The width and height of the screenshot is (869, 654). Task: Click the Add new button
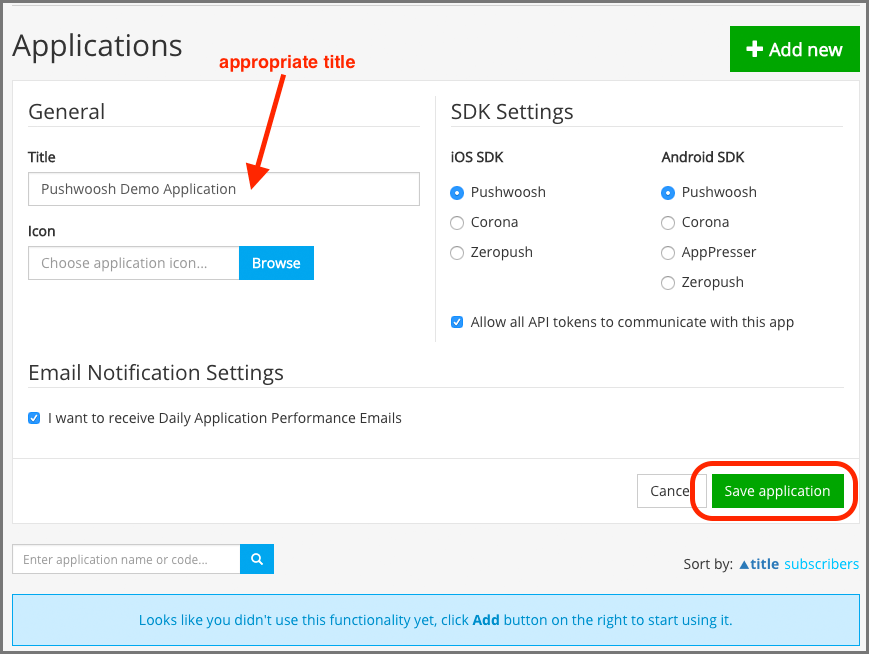pyautogui.click(x=794, y=49)
